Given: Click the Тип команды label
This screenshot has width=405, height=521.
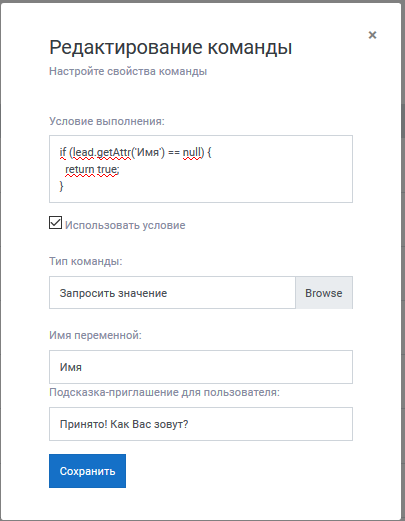Looking at the screenshot, I should pos(86,261).
